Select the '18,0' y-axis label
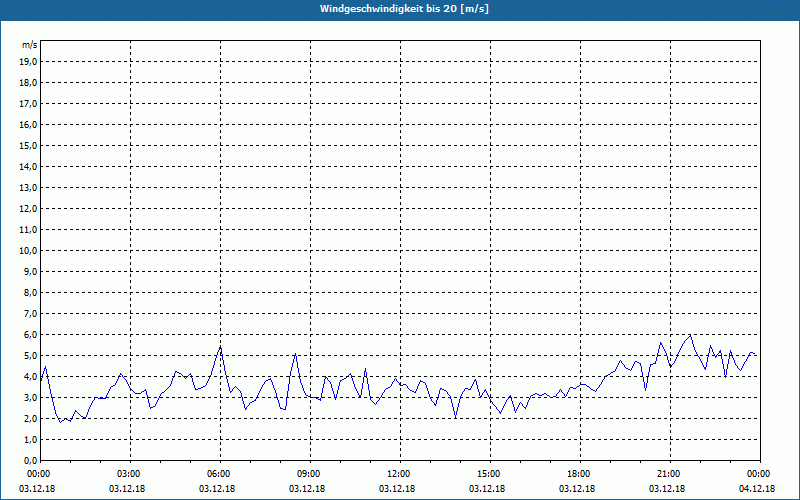800x500 pixels. (28, 83)
